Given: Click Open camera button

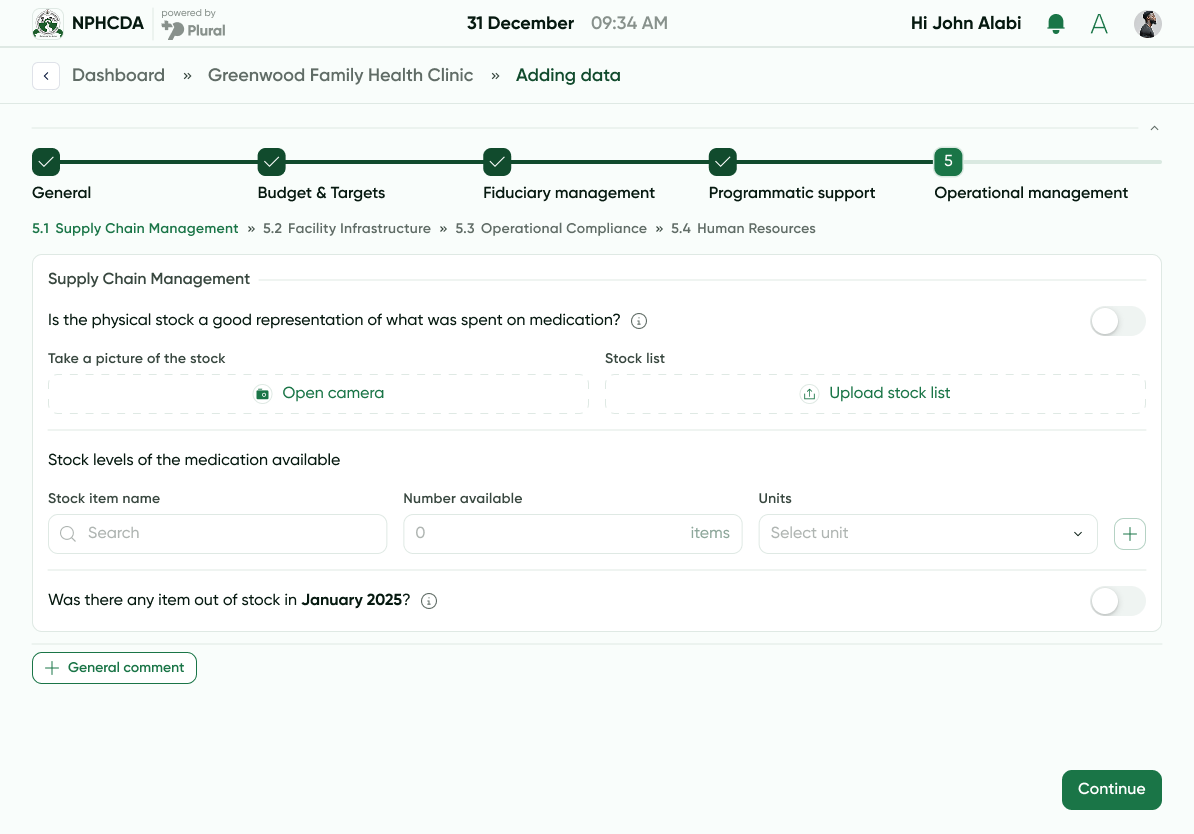Looking at the screenshot, I should pos(318,394).
